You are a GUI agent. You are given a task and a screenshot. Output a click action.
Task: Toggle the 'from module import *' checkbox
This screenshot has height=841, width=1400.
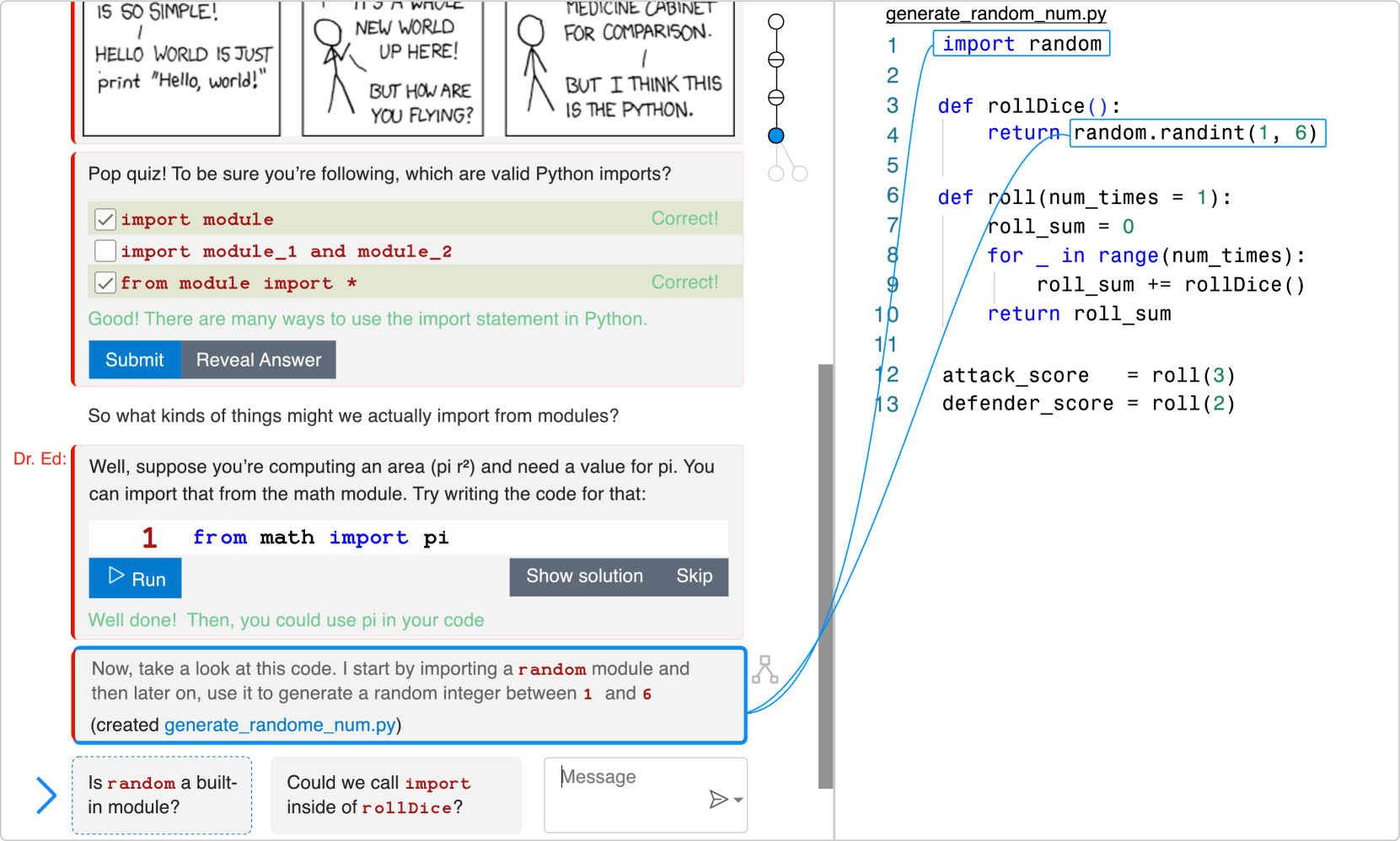(x=105, y=283)
